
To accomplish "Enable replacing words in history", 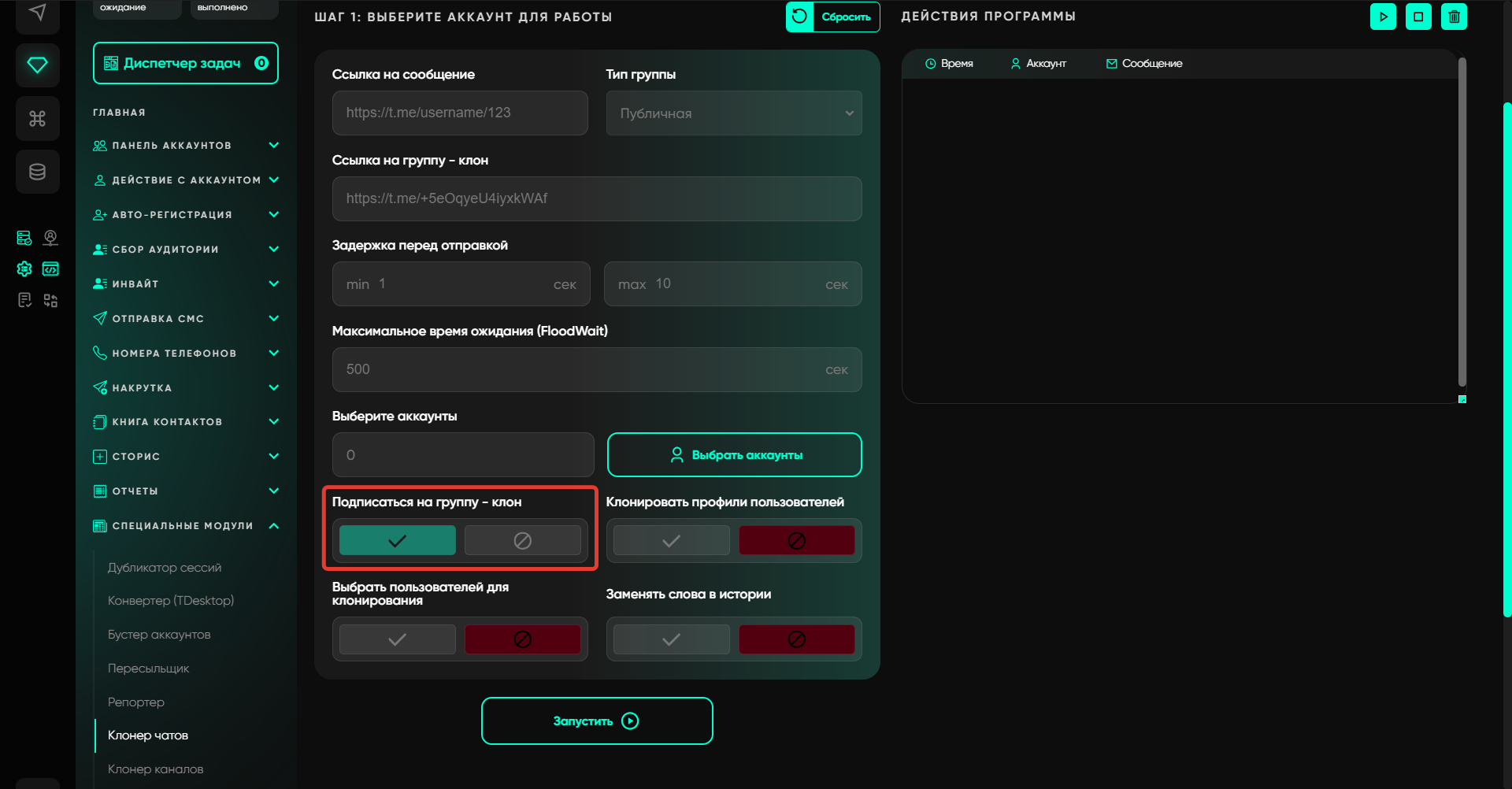I will click(x=671, y=639).
